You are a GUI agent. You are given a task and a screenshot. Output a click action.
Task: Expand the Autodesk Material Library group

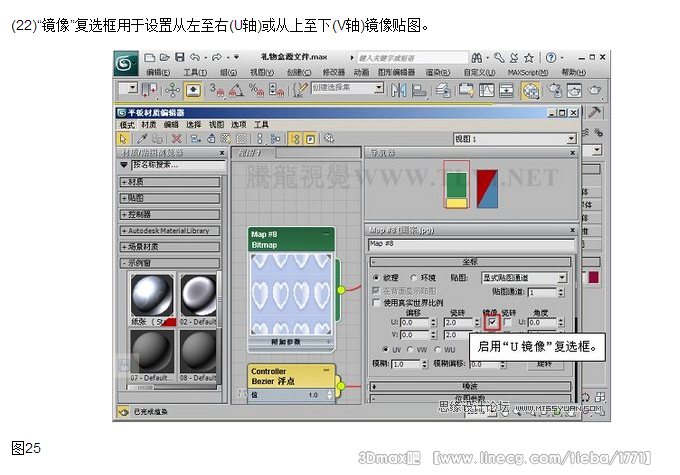170,231
